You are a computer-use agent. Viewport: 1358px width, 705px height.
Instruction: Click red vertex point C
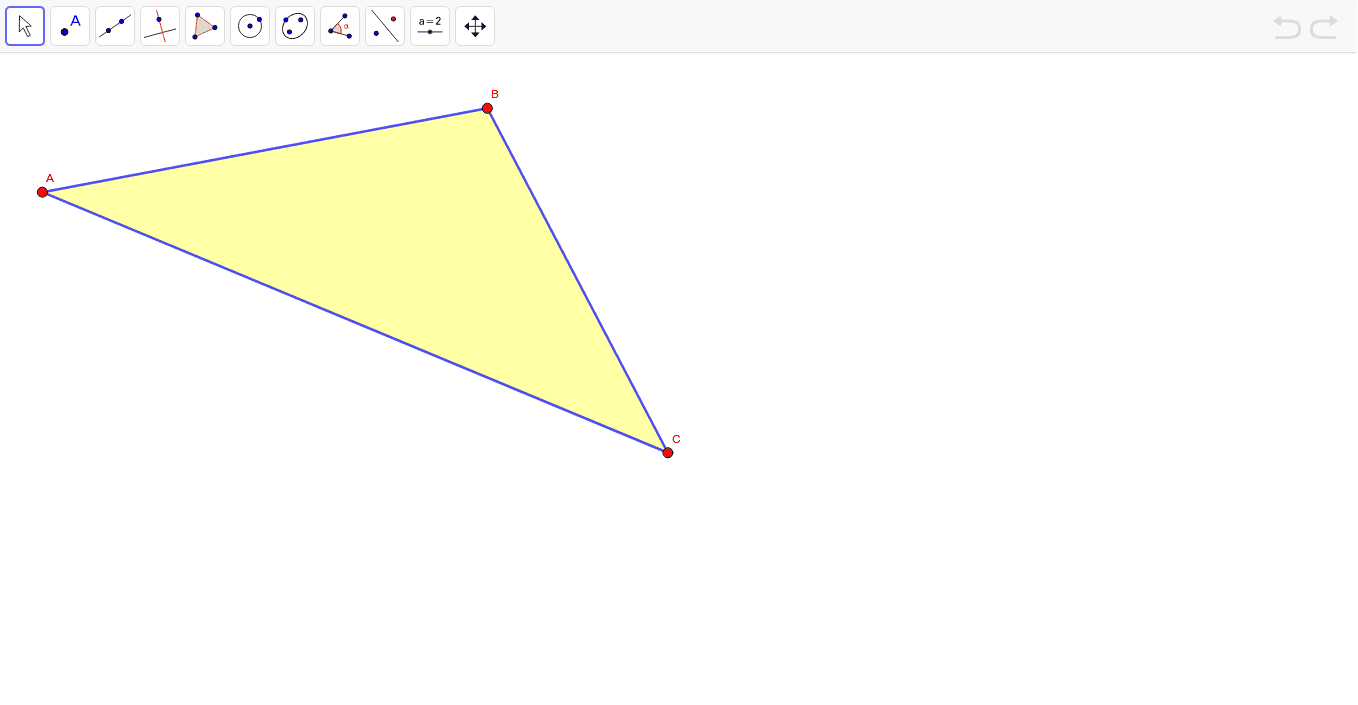[668, 452]
